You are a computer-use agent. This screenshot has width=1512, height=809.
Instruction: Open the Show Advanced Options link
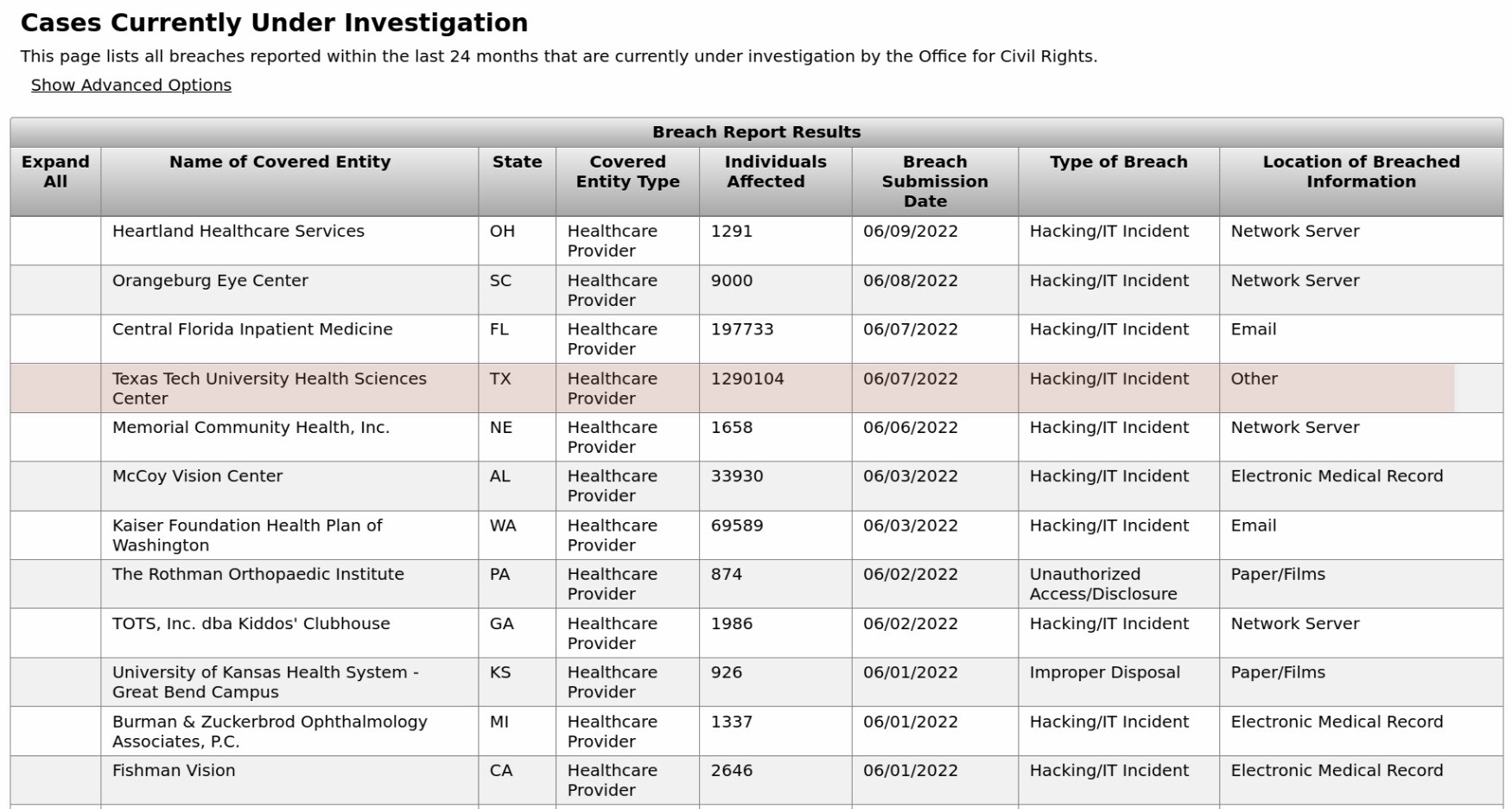[131, 85]
